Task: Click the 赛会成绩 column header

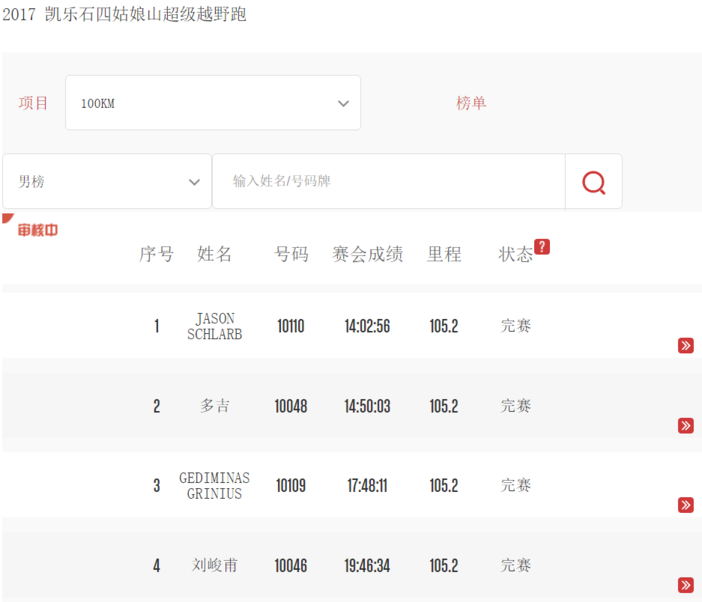Action: (x=367, y=254)
